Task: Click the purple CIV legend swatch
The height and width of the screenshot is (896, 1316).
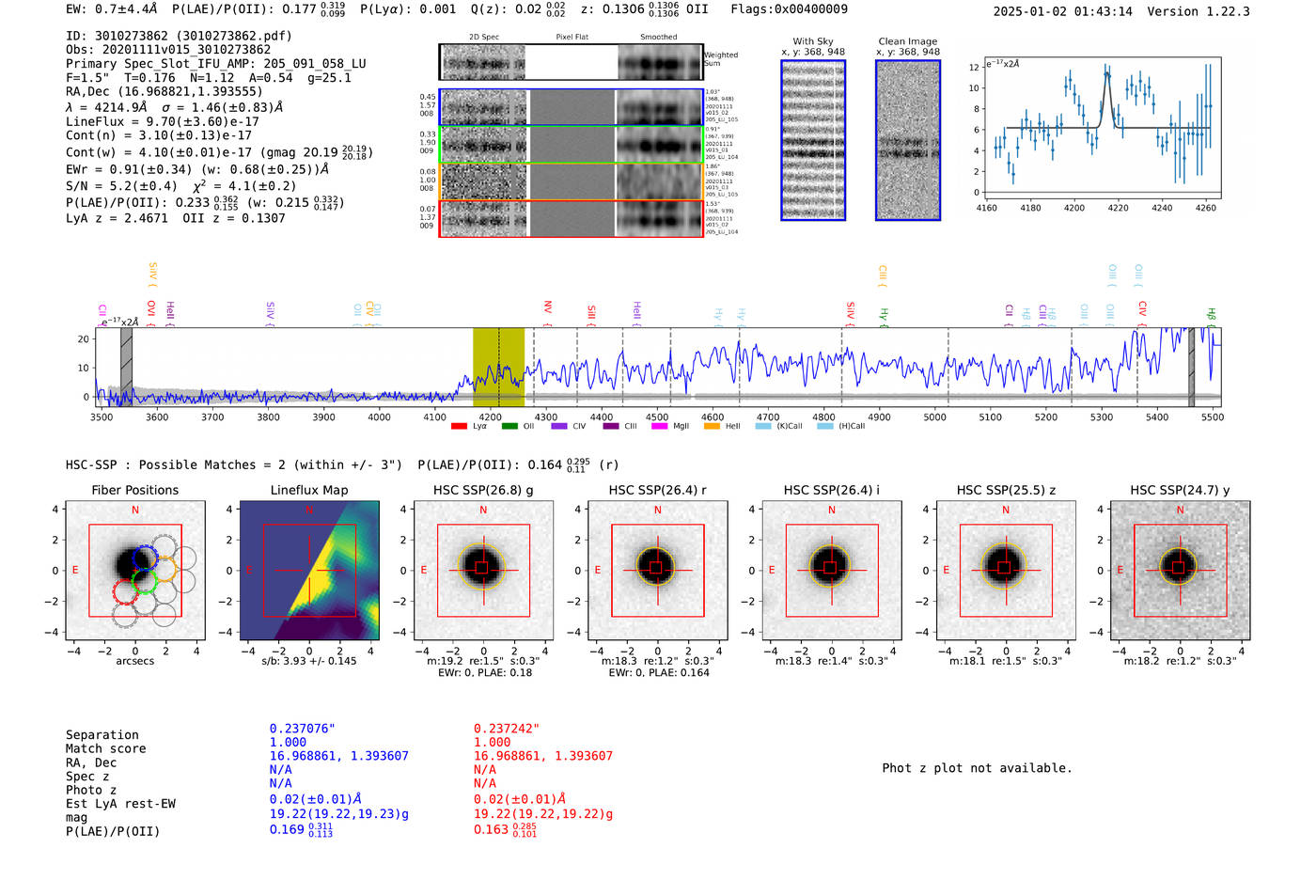Action: [559, 426]
